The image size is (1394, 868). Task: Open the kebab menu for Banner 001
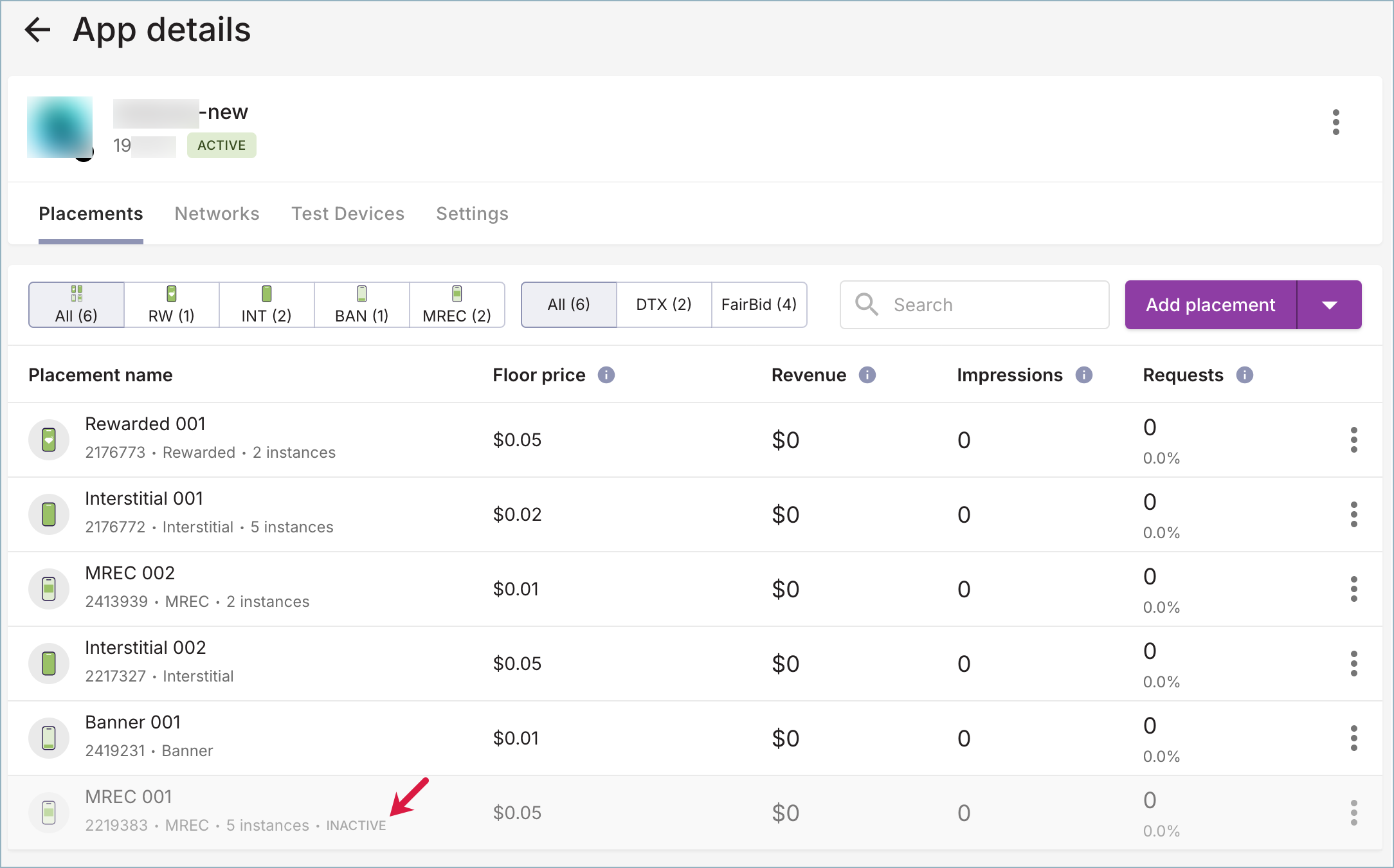(x=1353, y=738)
